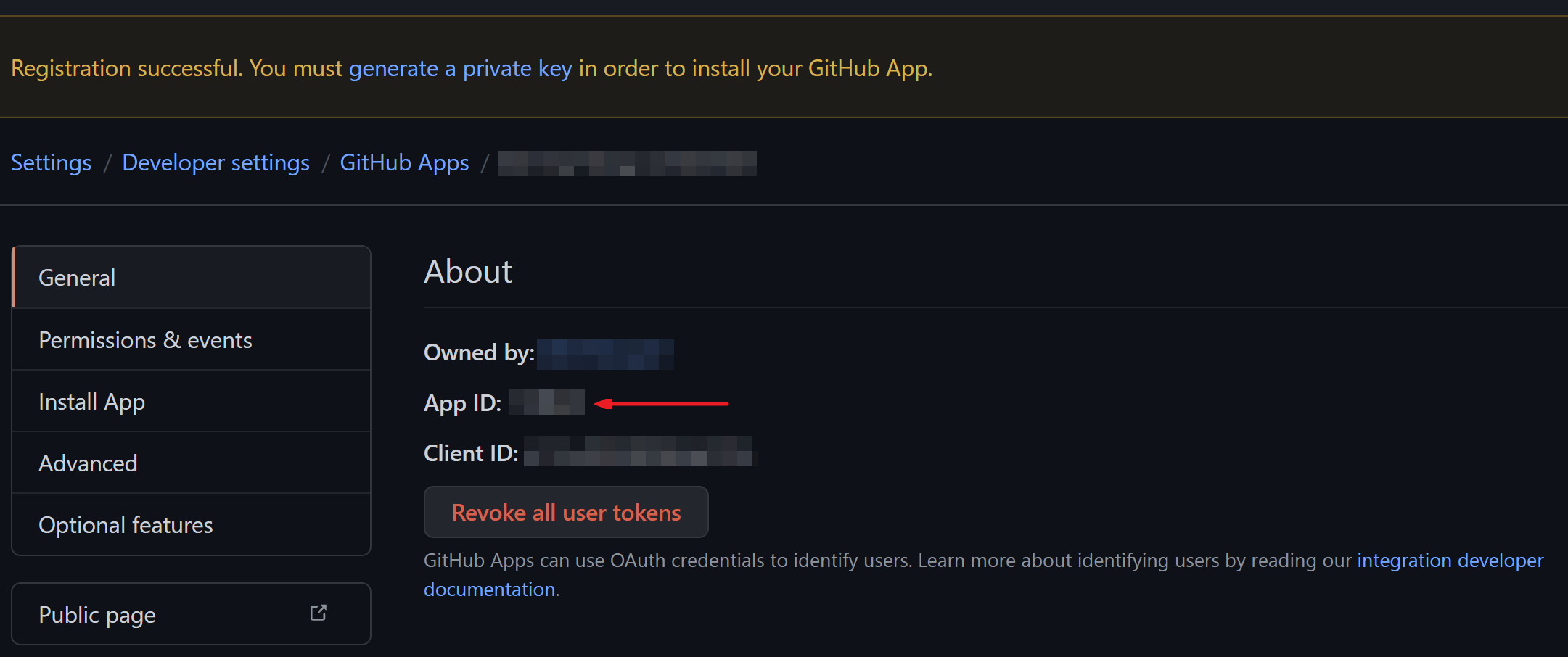Open the Public page link
This screenshot has width=1568, height=657.
pyautogui.click(x=192, y=614)
